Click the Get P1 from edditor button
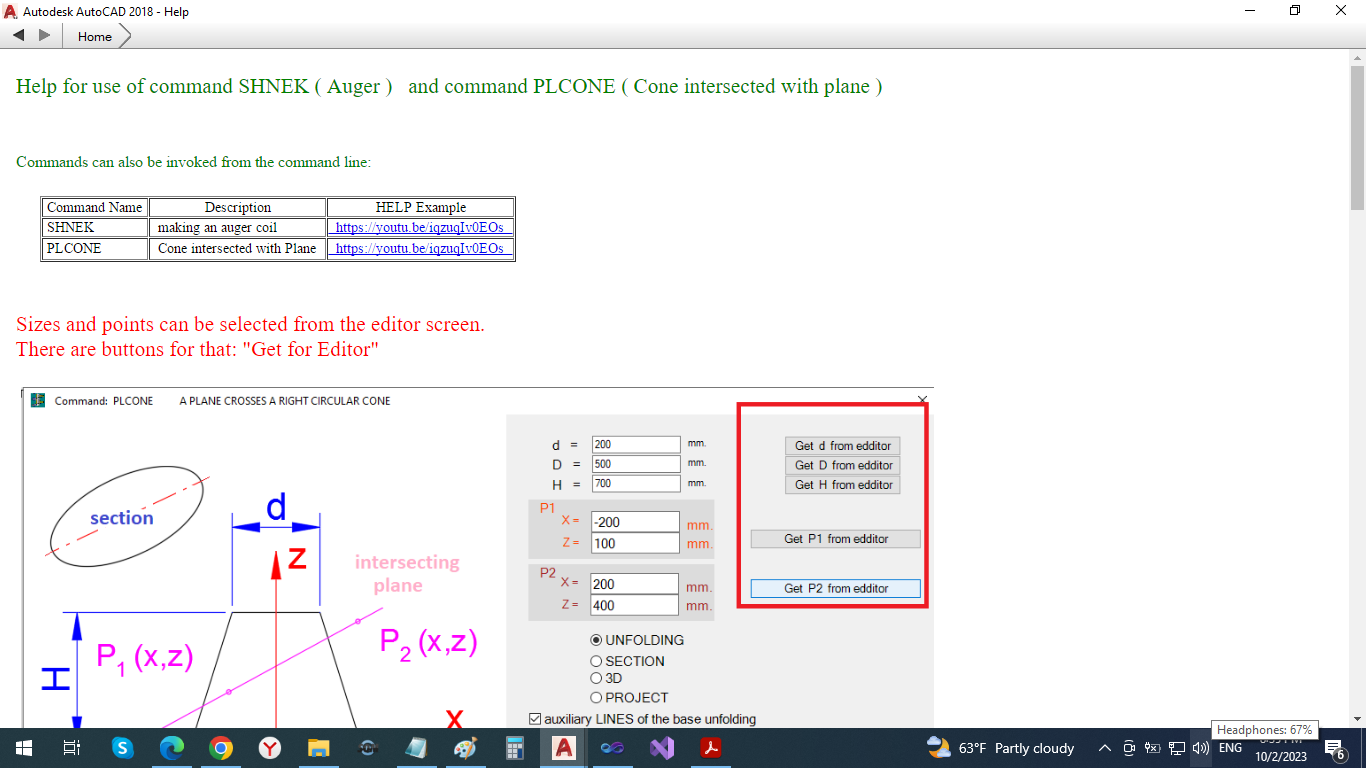Viewport: 1366px width, 768px height. pos(836,539)
